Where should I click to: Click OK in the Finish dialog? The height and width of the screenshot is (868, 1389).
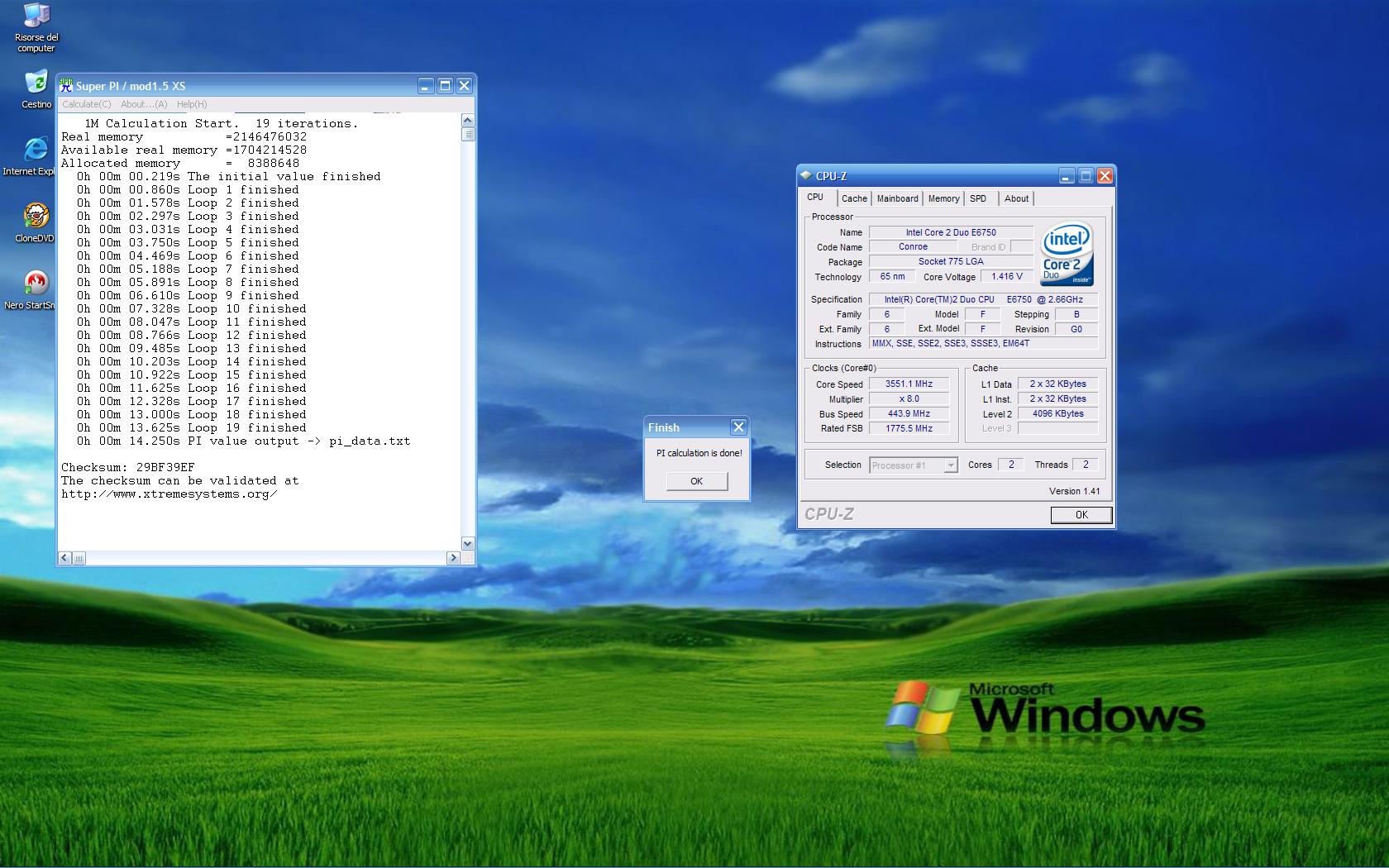(697, 481)
